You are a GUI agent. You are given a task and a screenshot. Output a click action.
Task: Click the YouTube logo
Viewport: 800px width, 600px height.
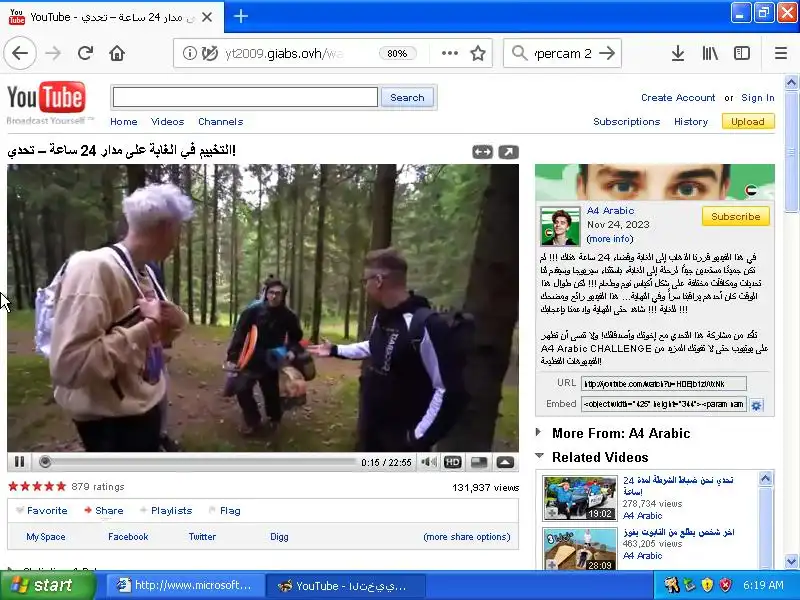46,97
